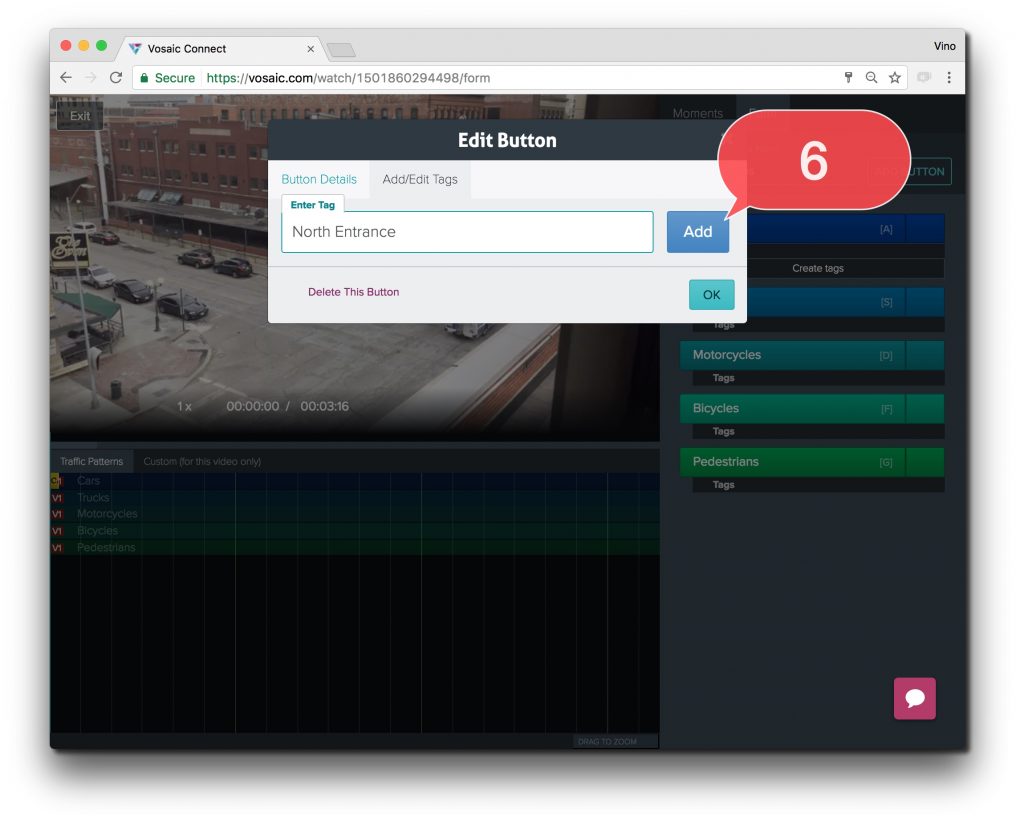Screen dimensions: 1024x829
Task: Select the Traffic Patterns tab
Action: coord(91,462)
